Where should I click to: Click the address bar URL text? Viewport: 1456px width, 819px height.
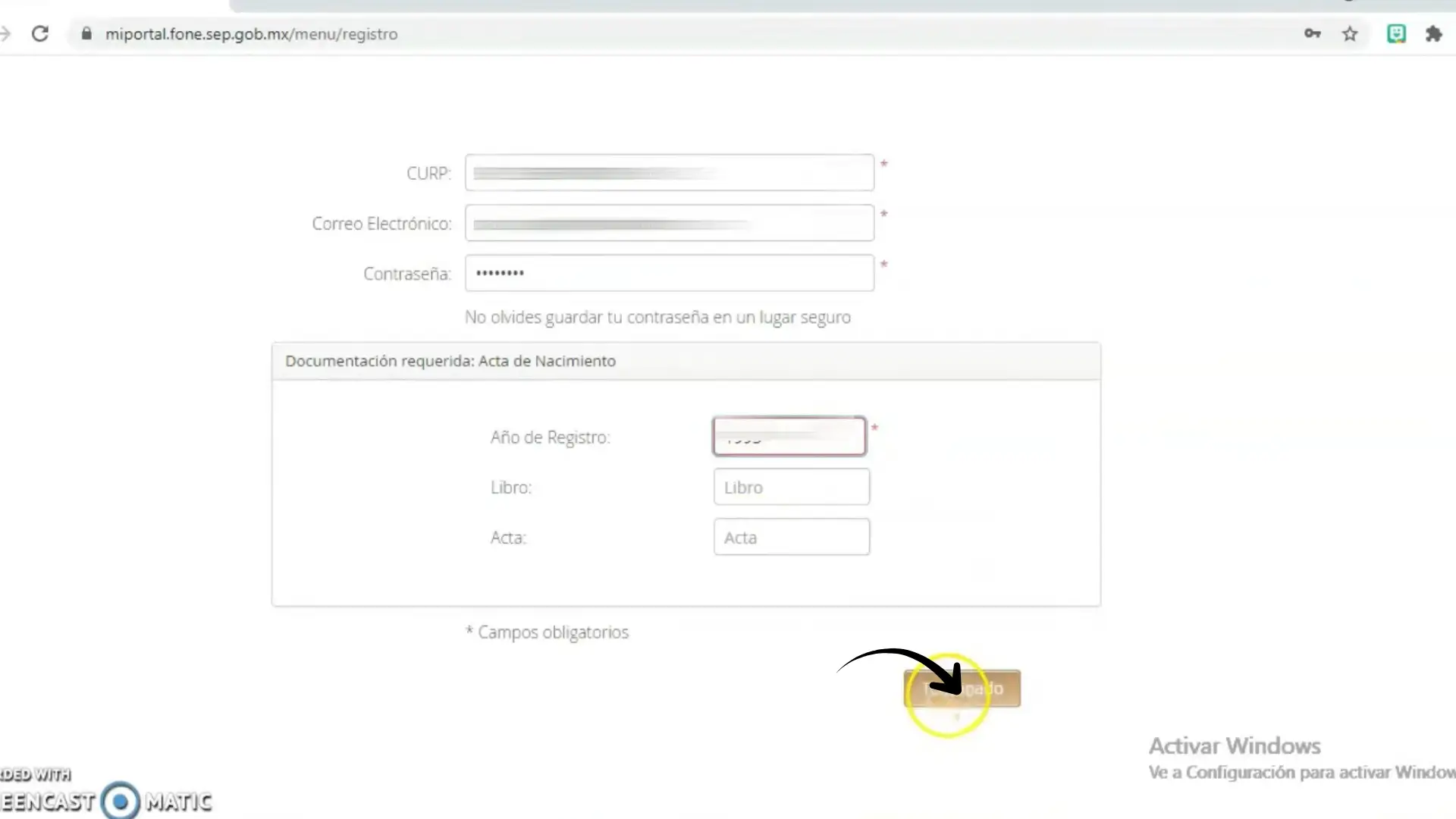pyautogui.click(x=251, y=34)
